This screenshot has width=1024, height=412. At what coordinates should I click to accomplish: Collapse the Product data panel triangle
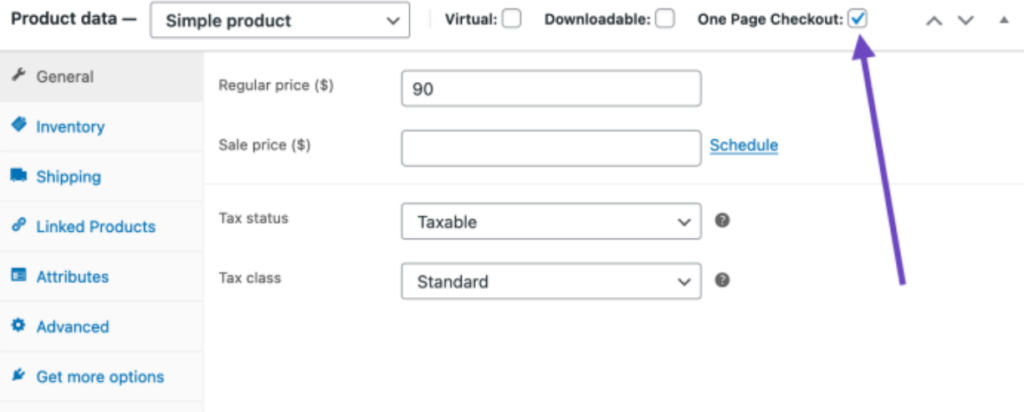pos(1003,20)
